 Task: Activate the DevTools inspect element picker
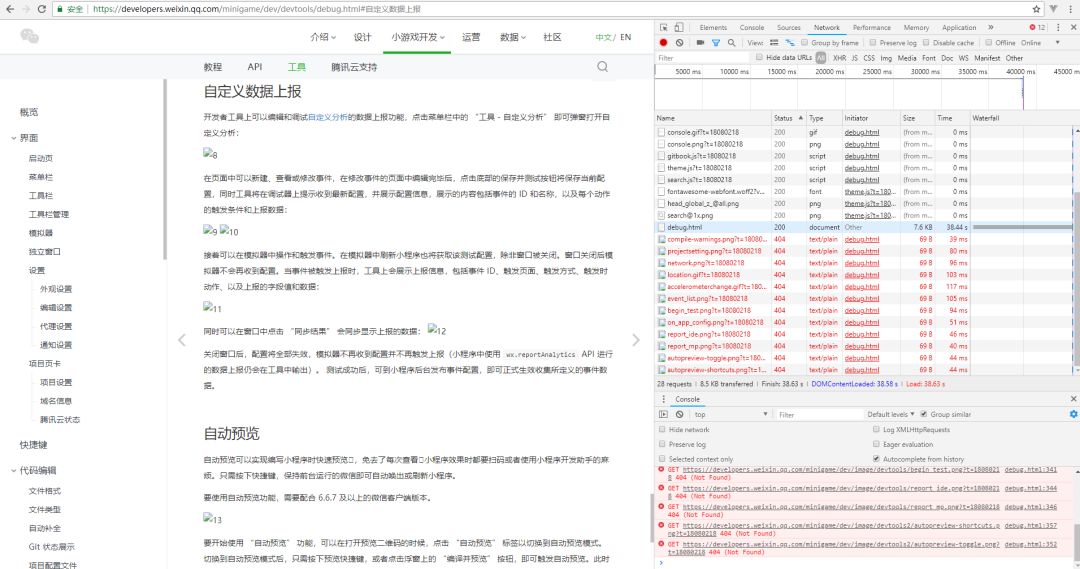pyautogui.click(x=664, y=28)
